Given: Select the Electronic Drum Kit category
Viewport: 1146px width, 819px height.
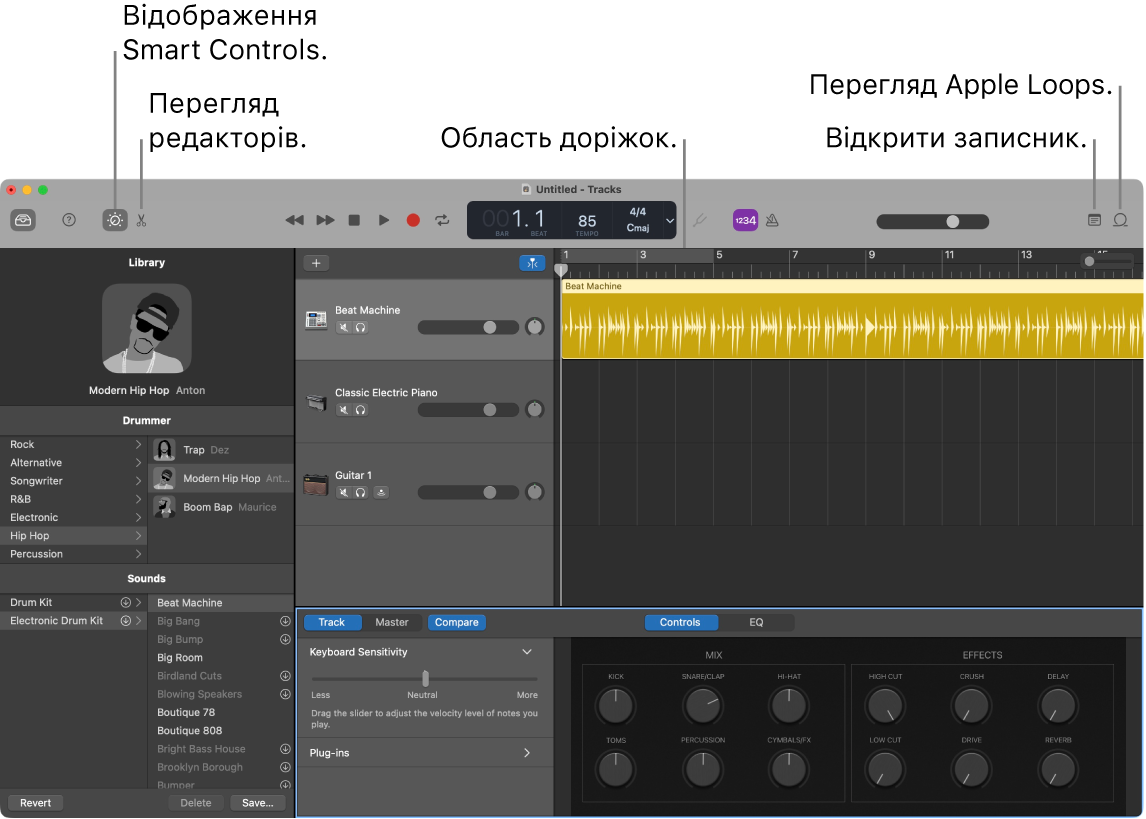Looking at the screenshot, I should click(x=73, y=621).
